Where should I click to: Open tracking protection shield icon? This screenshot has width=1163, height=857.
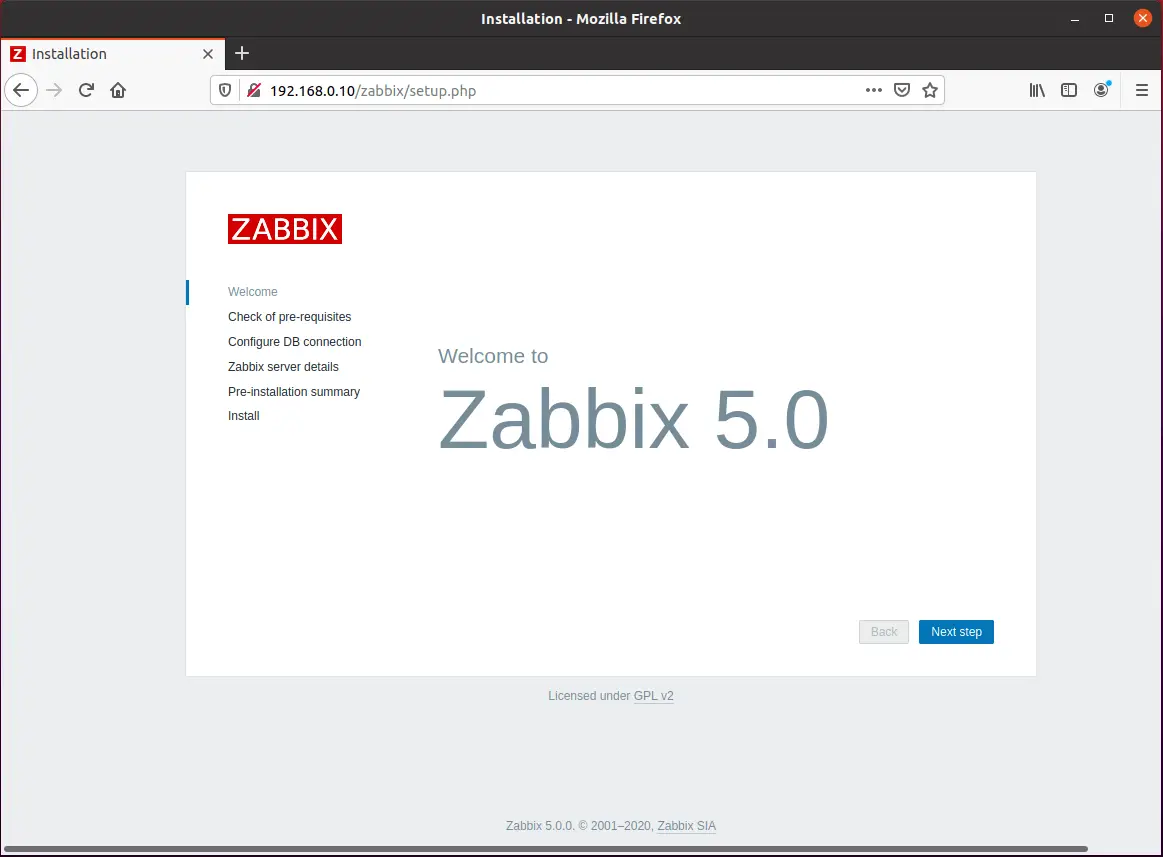(225, 91)
